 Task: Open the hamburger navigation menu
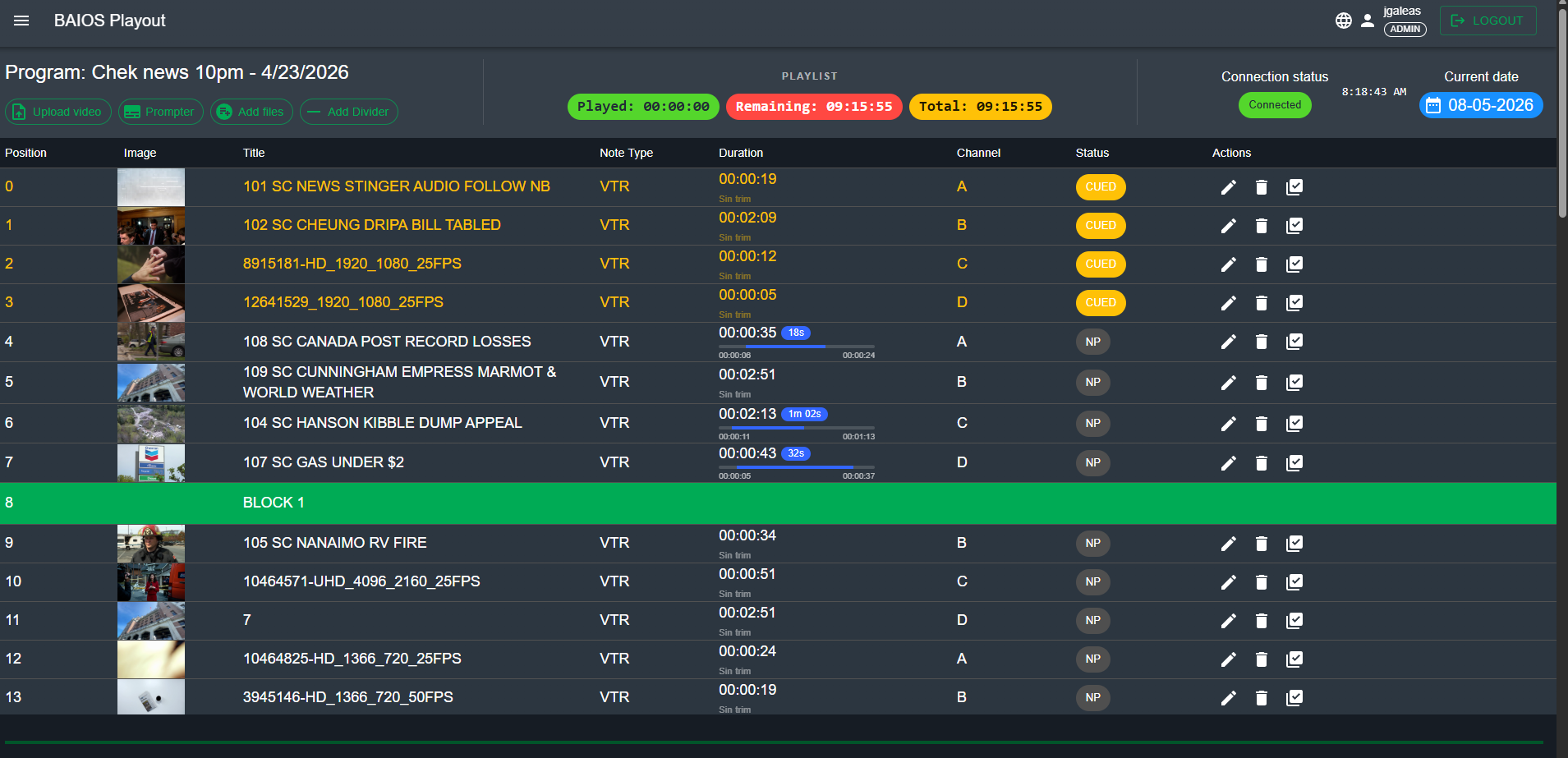[21, 21]
